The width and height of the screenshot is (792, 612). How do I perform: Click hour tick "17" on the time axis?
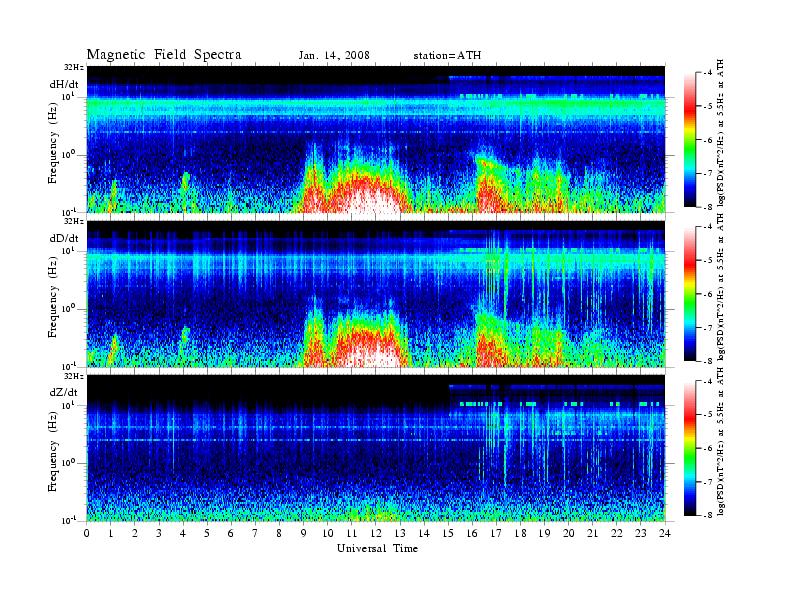point(497,533)
